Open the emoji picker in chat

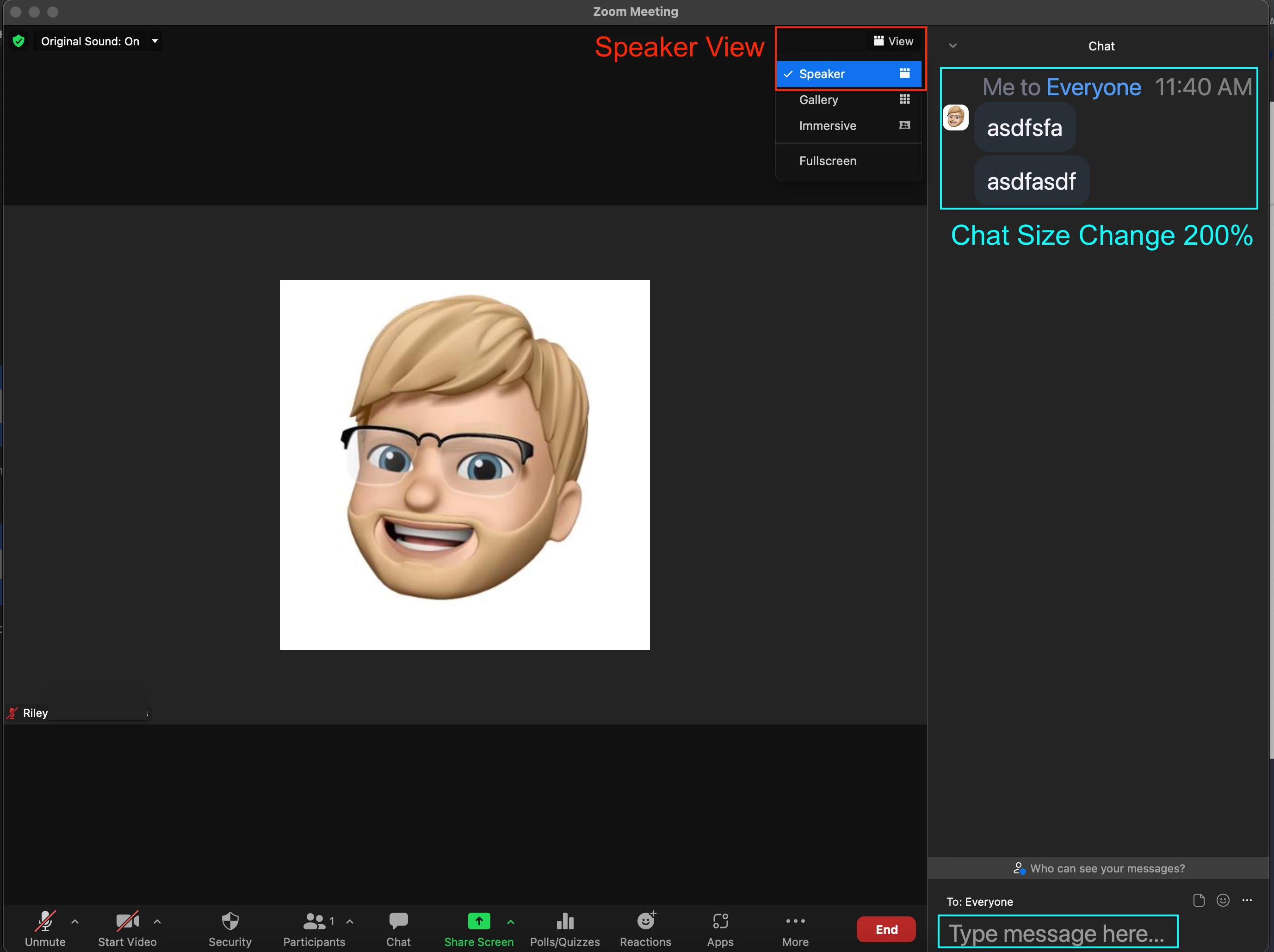(1223, 900)
